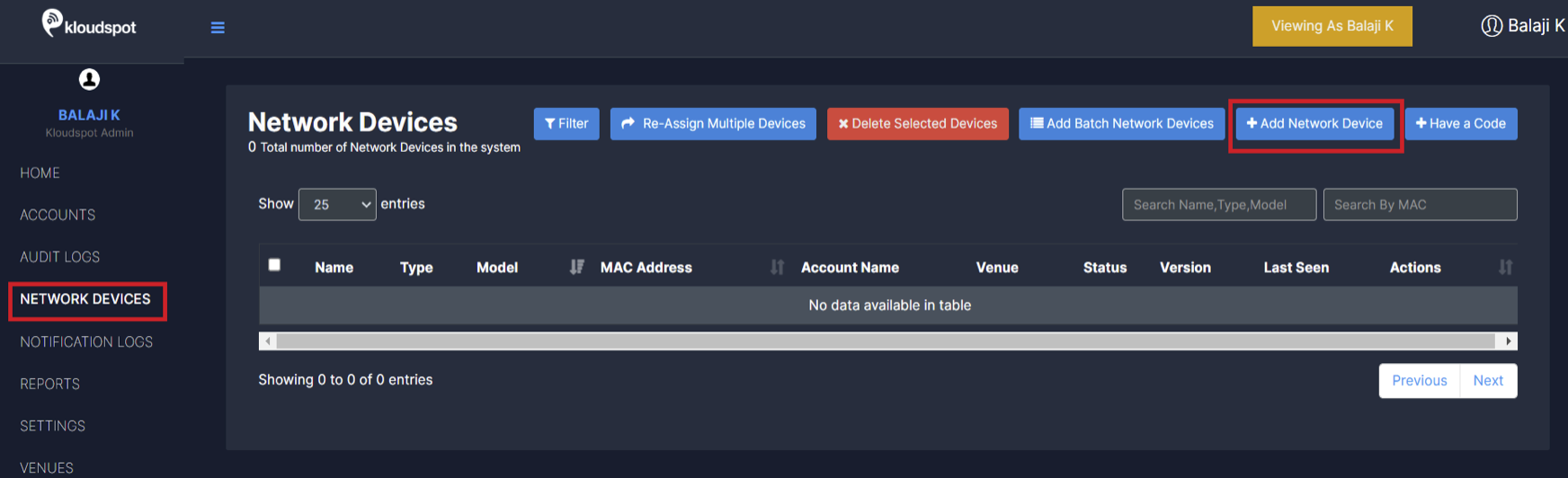This screenshot has height=478, width=1568.
Task: Click the Actions column sort icon
Action: (1505, 267)
